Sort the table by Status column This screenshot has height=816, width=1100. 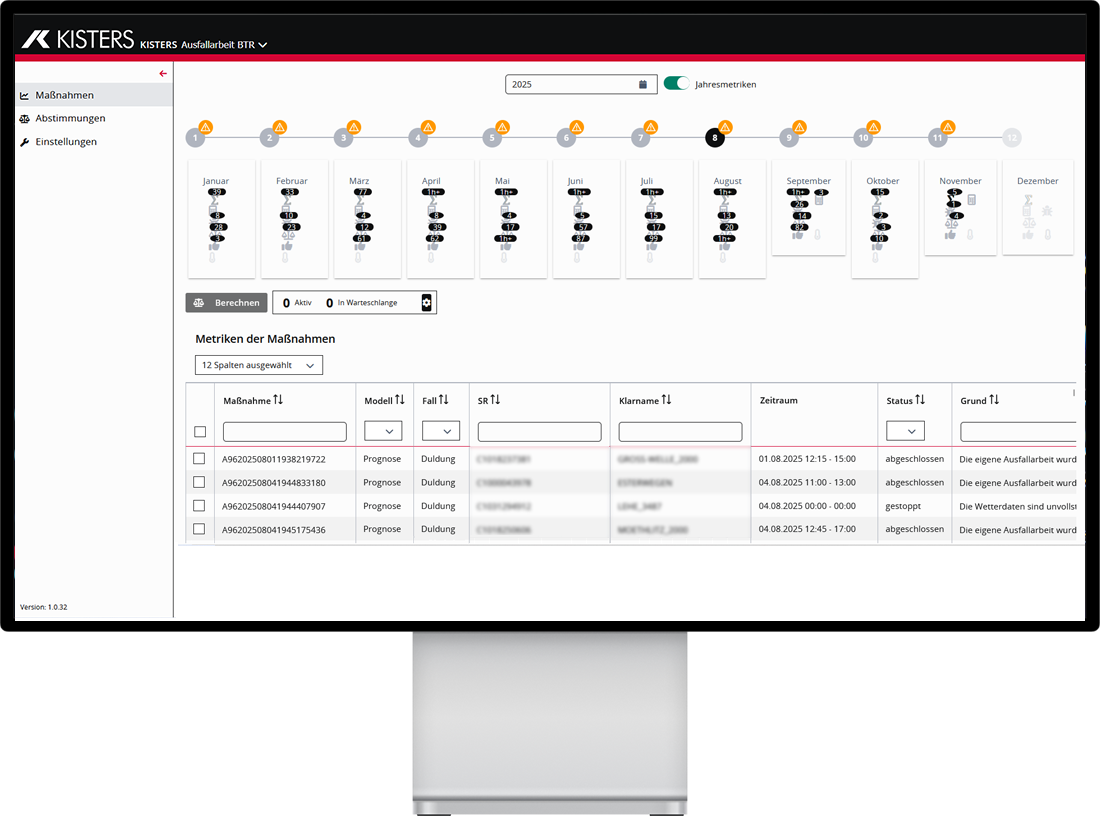[x=920, y=400]
